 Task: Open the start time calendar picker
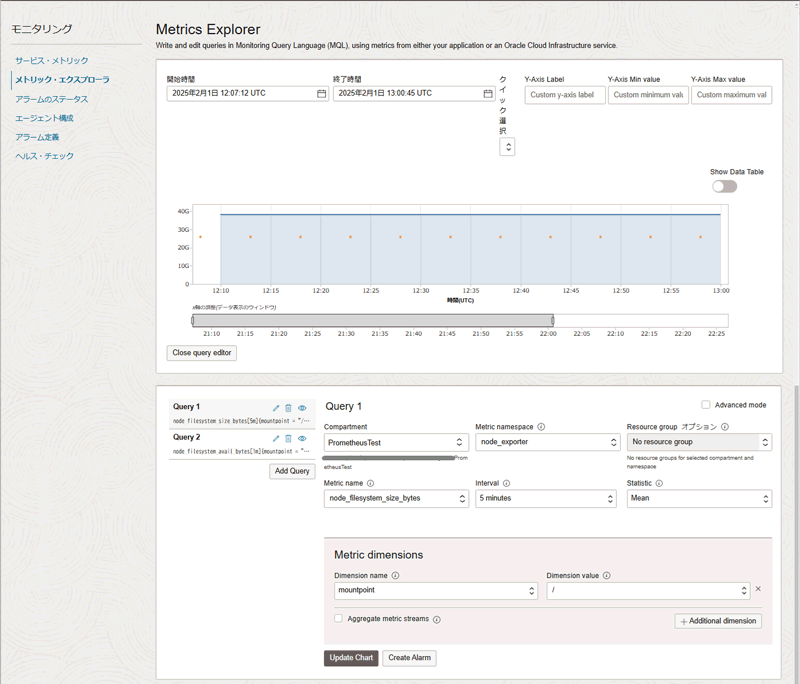tap(321, 93)
